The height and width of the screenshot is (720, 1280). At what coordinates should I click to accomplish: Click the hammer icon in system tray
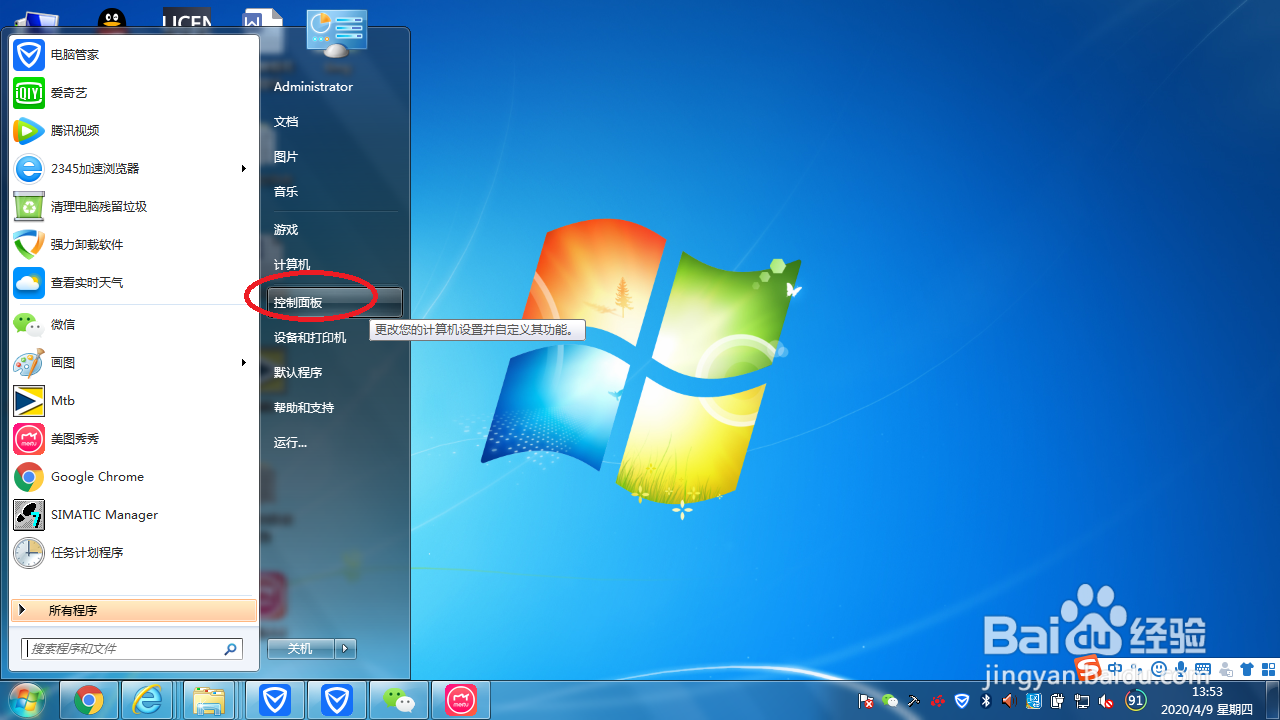[913, 701]
